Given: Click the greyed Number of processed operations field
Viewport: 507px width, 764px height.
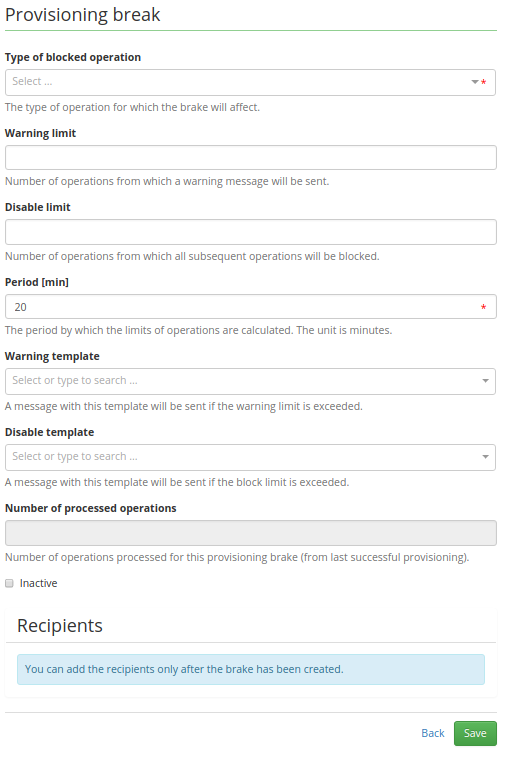Looking at the screenshot, I should [x=251, y=533].
